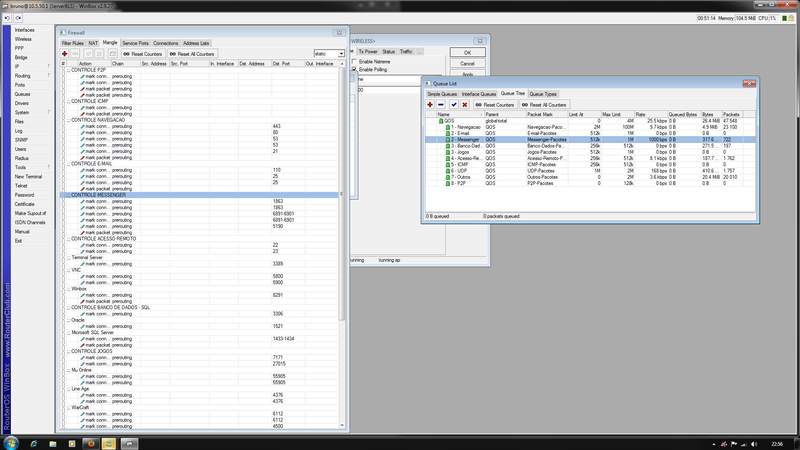Click OK in the wireless interface window

(x=467, y=53)
